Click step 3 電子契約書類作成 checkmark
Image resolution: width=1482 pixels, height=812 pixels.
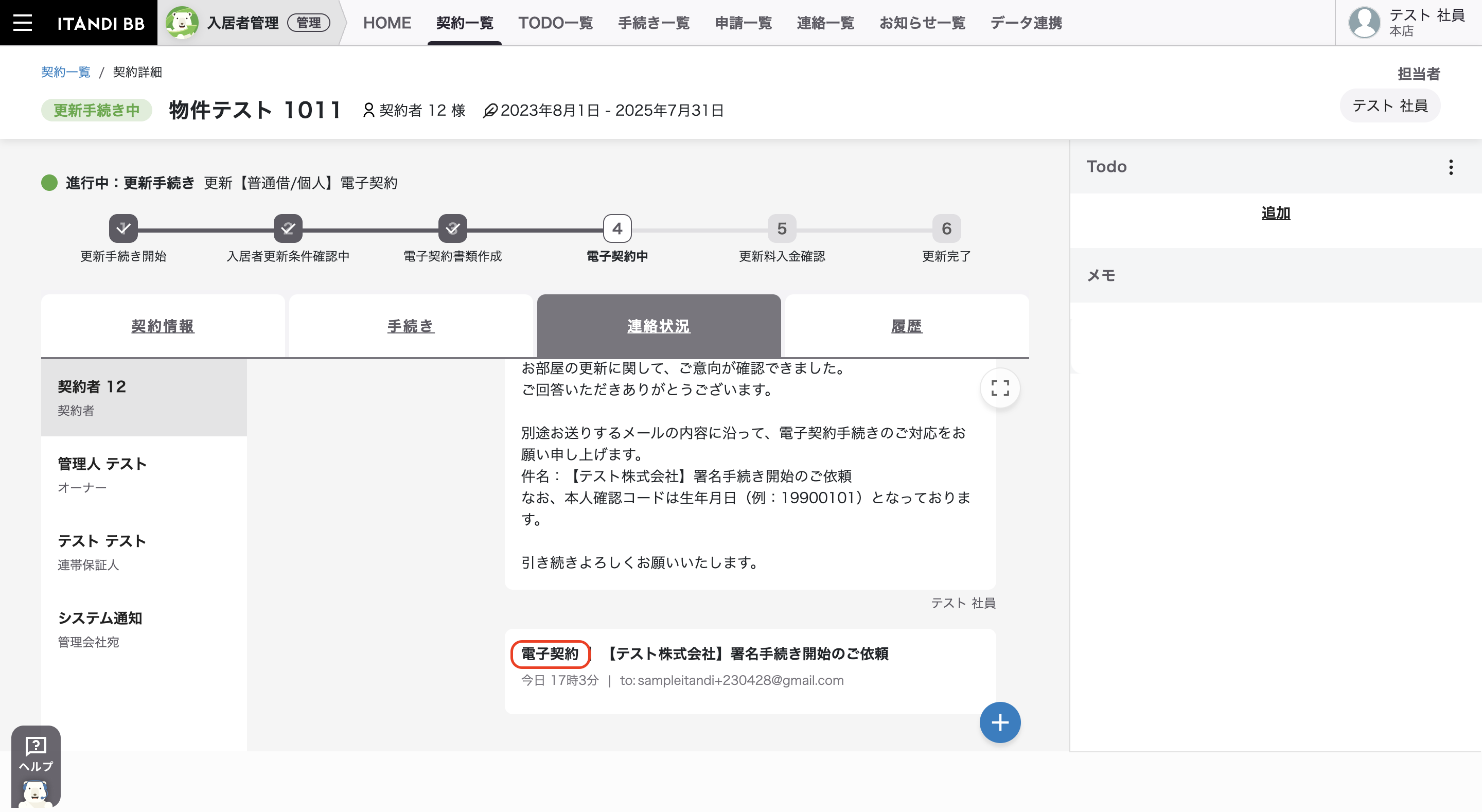click(452, 228)
